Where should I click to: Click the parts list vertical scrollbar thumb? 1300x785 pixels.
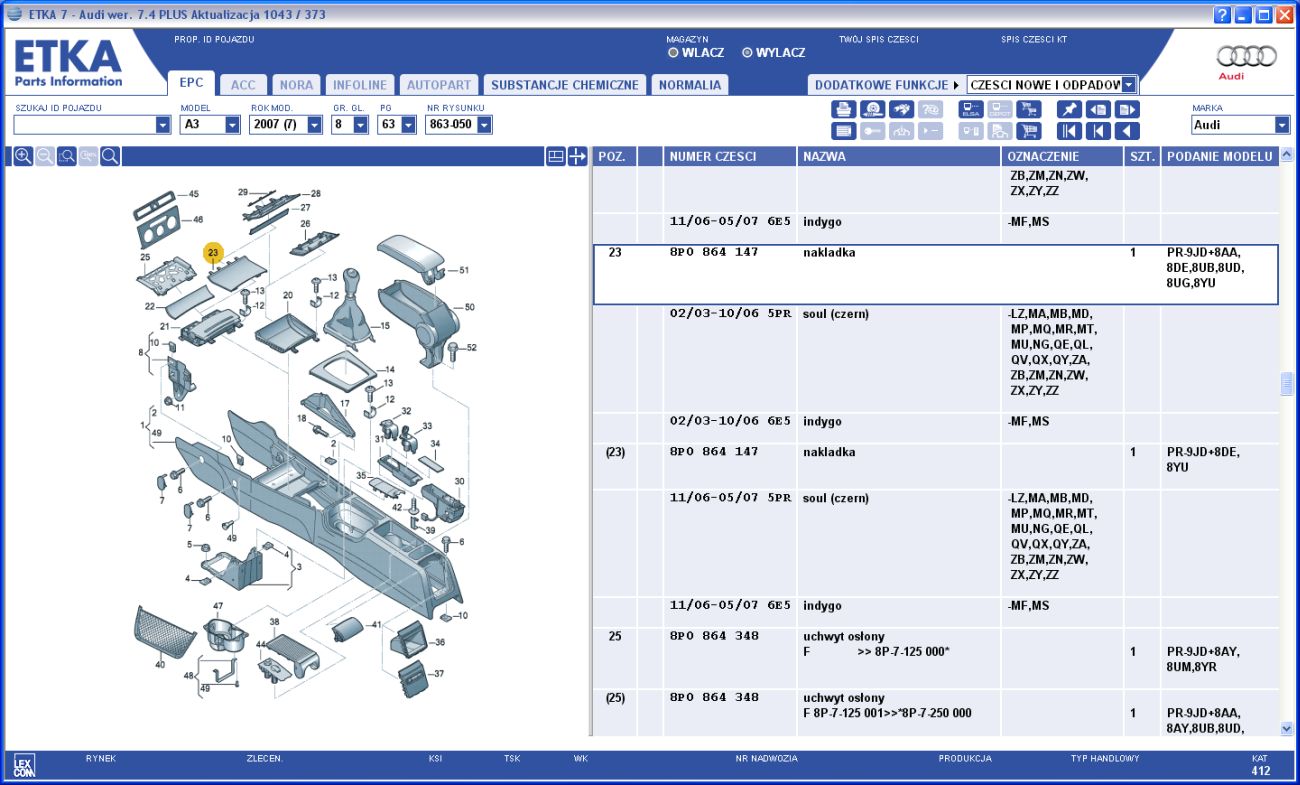[1286, 384]
